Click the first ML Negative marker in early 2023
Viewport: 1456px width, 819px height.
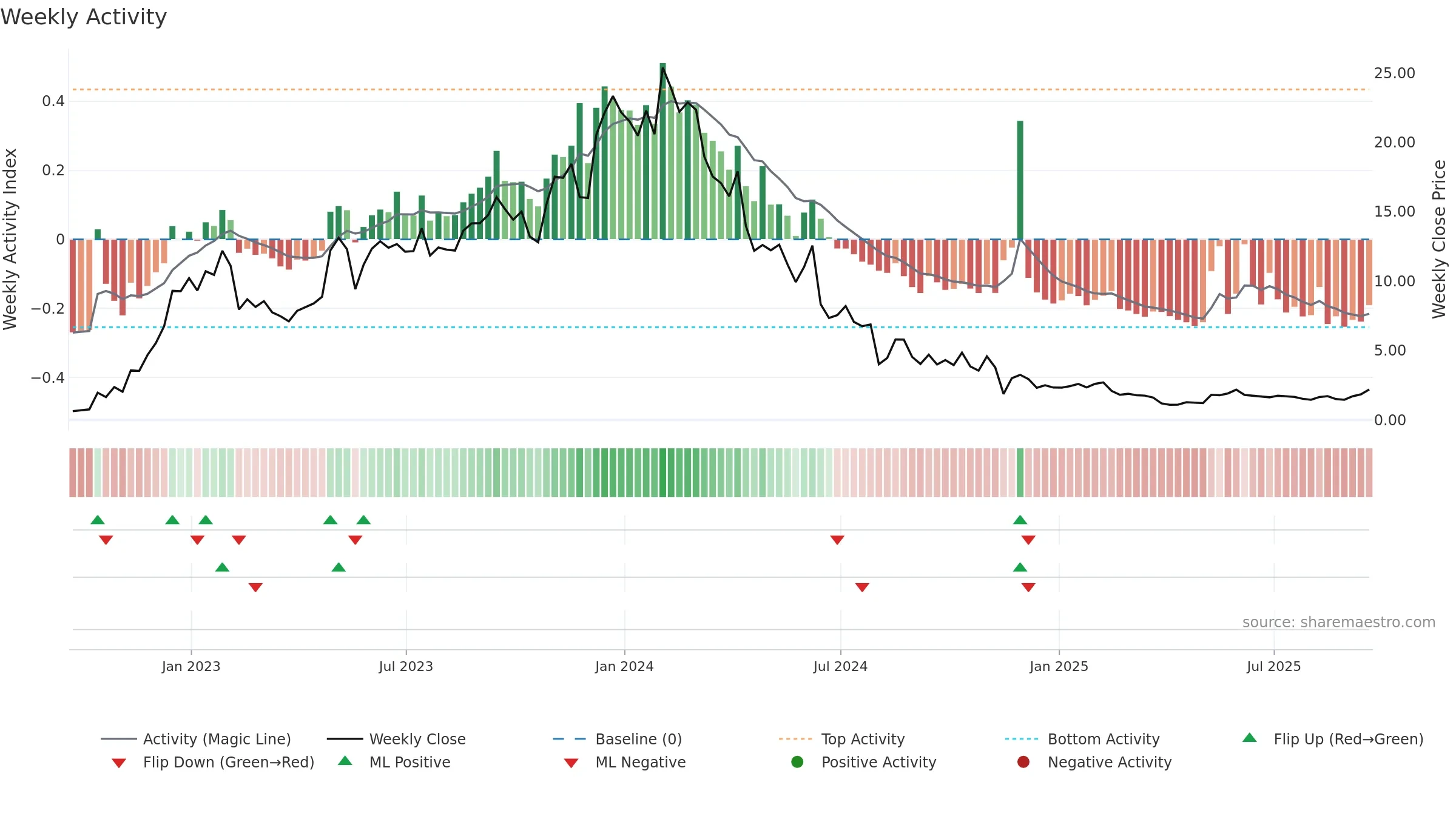pos(255,587)
